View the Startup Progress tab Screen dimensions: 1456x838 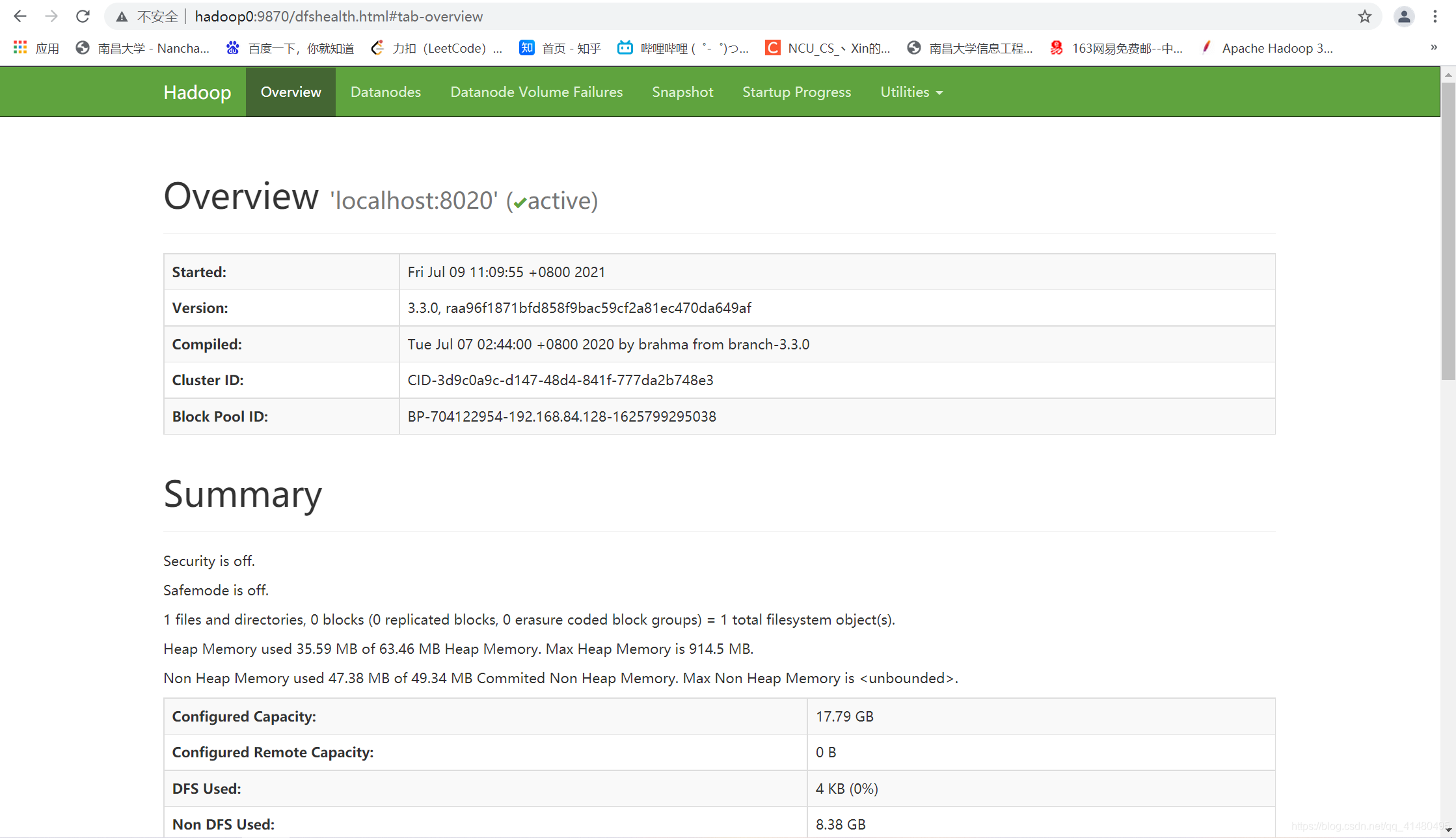click(796, 92)
